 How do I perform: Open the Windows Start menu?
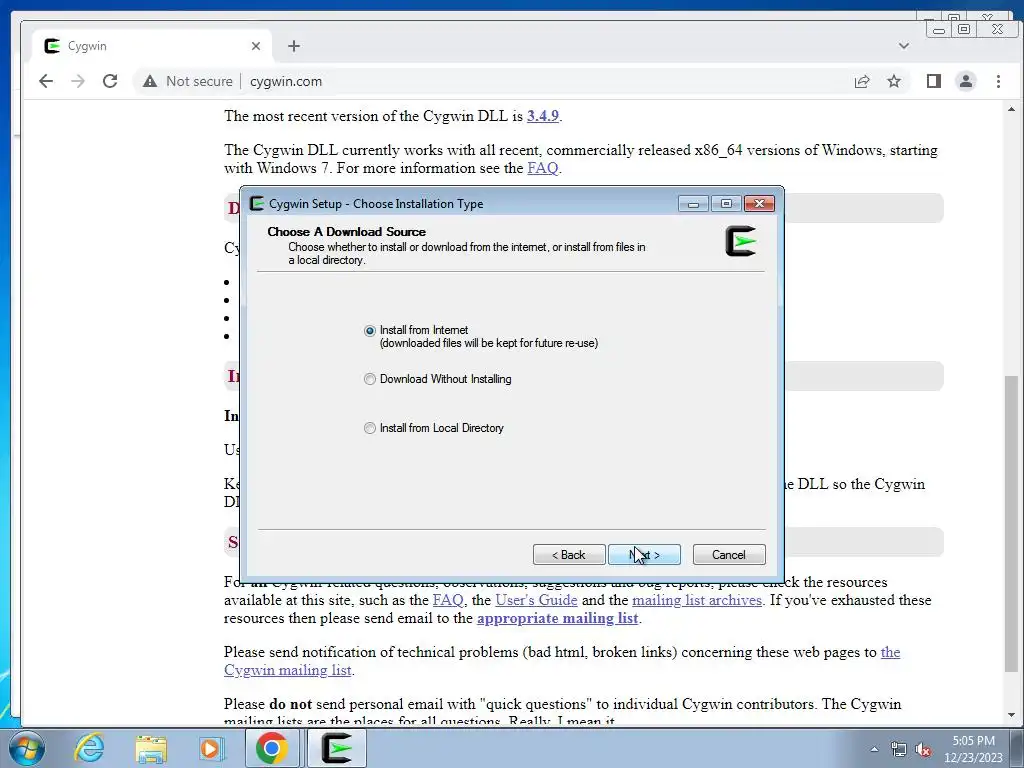tap(26, 748)
